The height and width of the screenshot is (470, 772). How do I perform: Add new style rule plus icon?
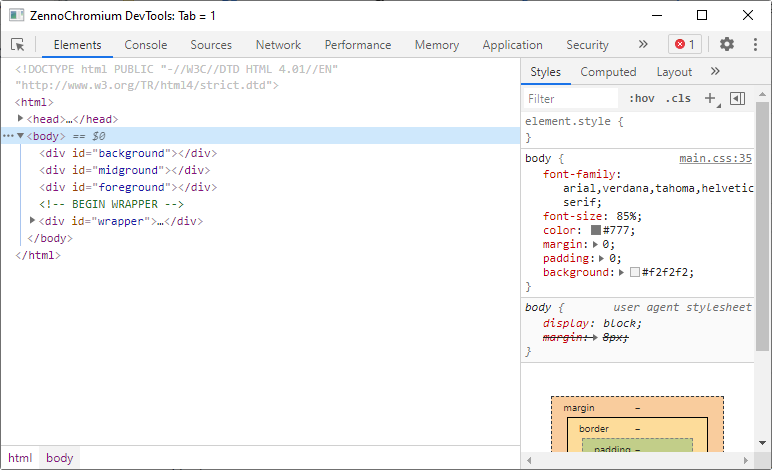click(710, 98)
